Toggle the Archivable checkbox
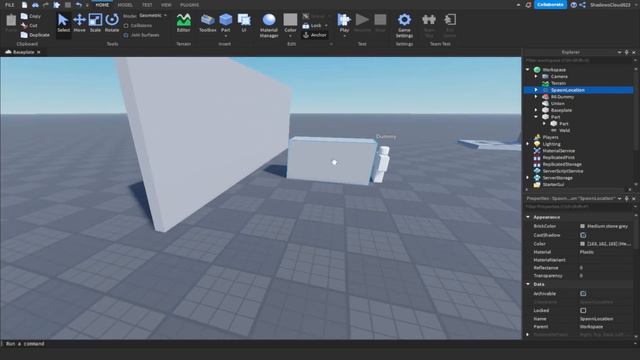This screenshot has width=640, height=360. point(583,293)
